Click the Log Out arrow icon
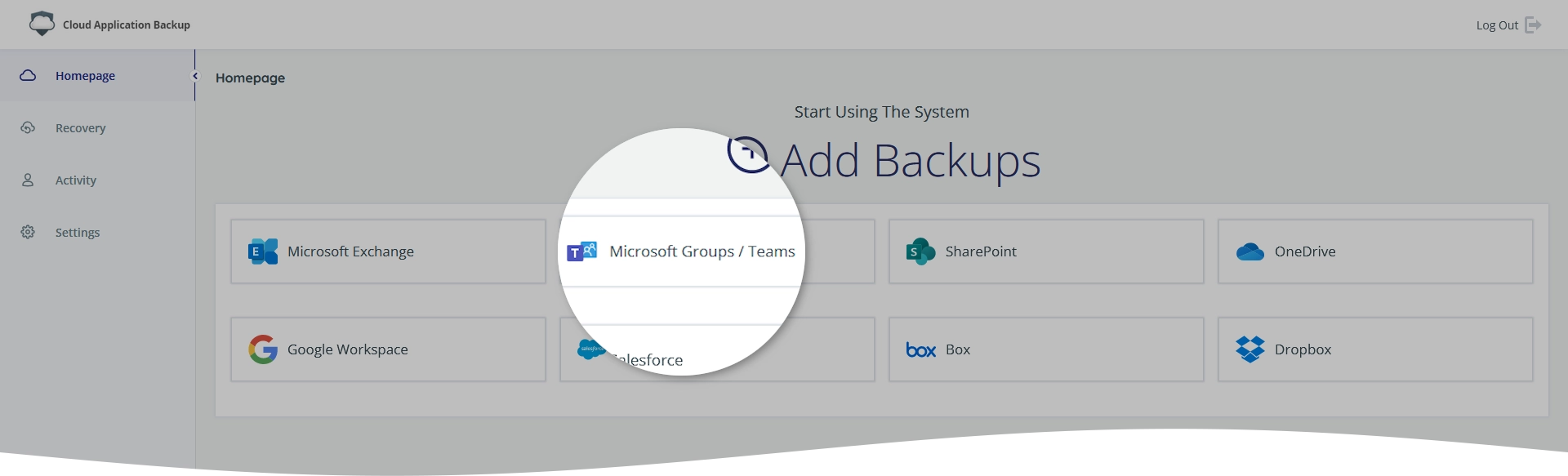The image size is (1568, 476). 1533,24
